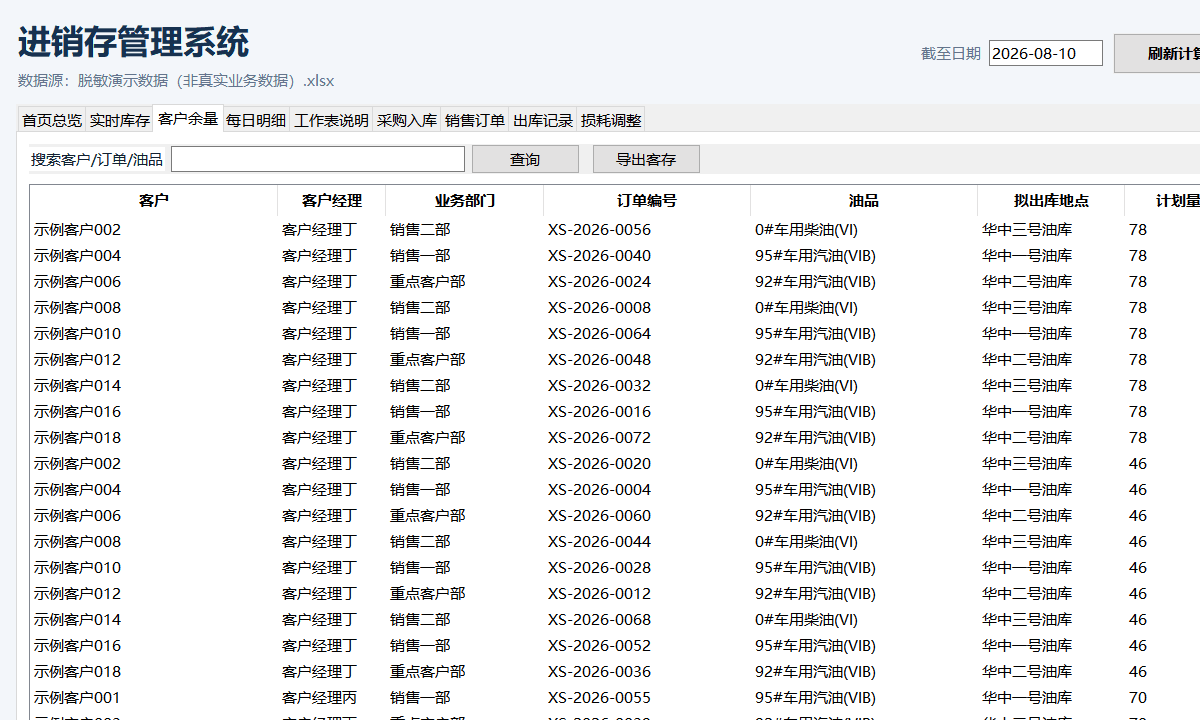The image size is (1200, 720).
Task: Click the 查询 search button
Action: coord(525,159)
